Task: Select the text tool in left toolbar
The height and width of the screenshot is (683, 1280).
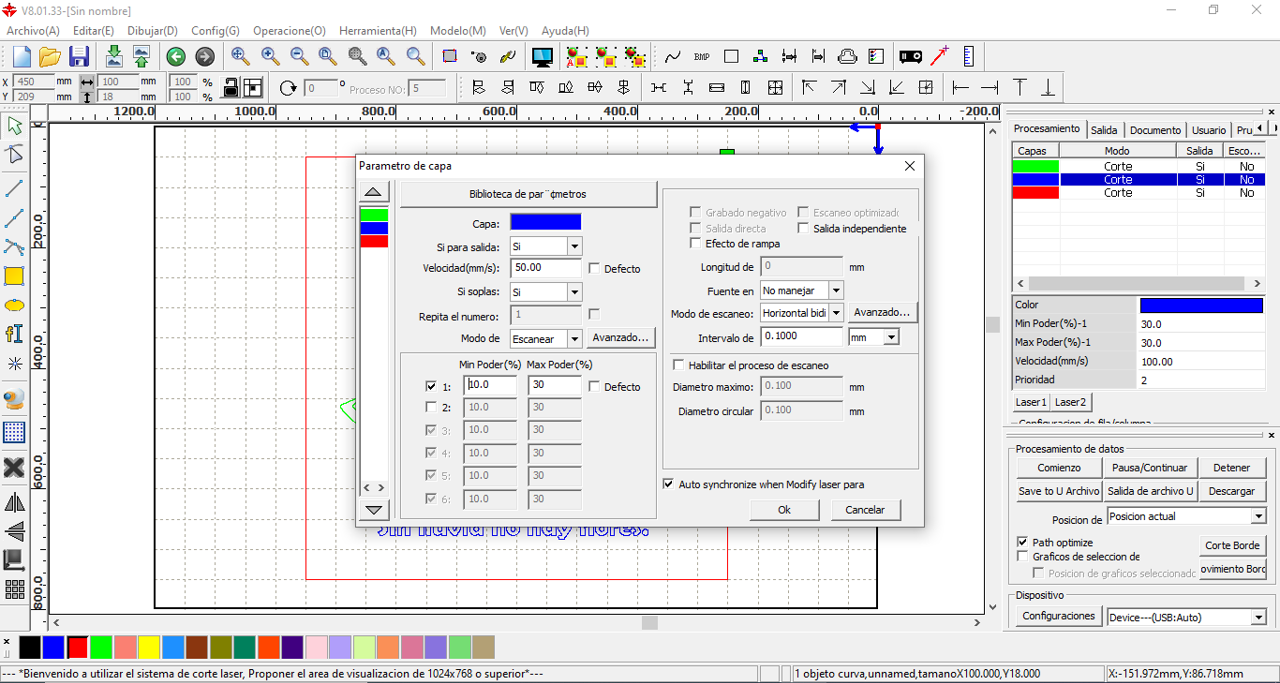Action: click(14, 334)
